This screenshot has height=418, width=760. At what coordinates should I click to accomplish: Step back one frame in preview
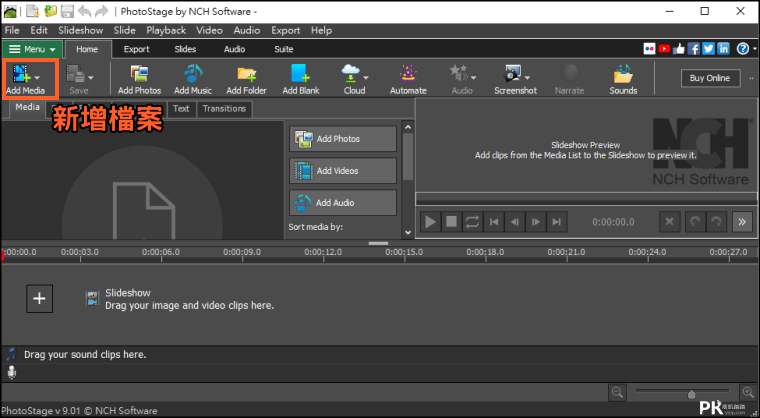pos(515,222)
